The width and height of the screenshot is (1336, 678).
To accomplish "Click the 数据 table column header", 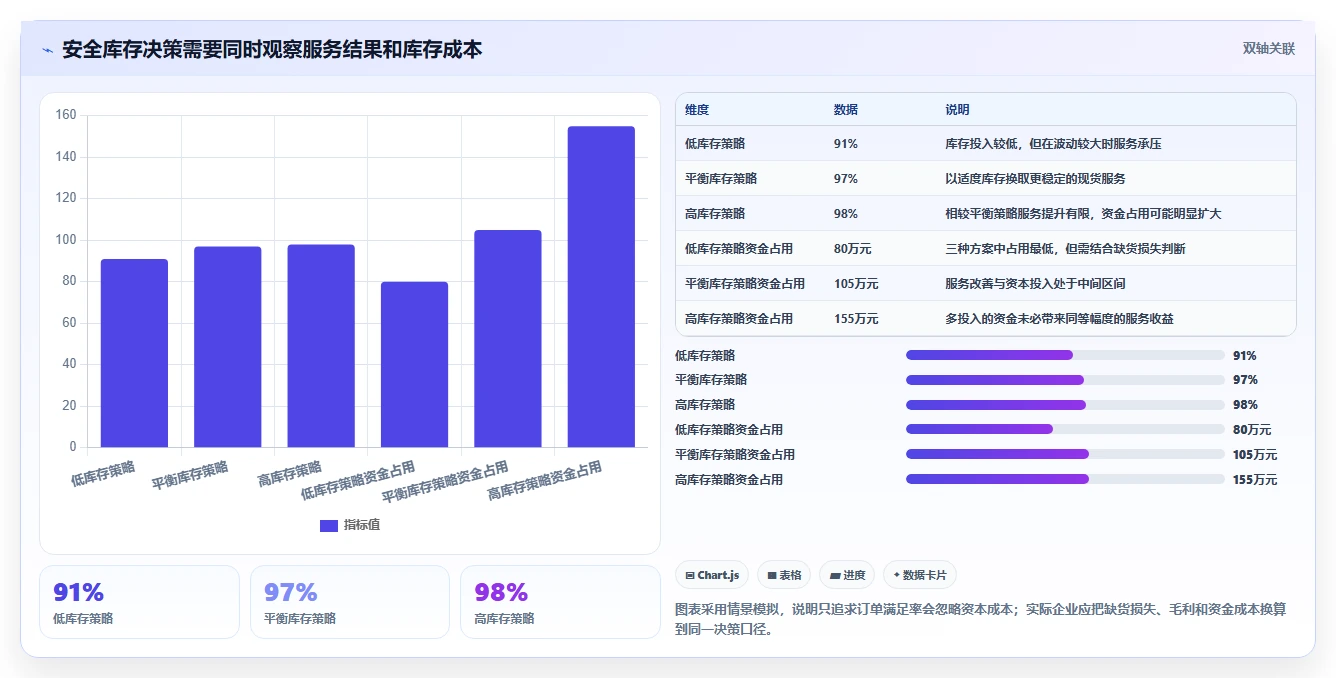I will 845,110.
